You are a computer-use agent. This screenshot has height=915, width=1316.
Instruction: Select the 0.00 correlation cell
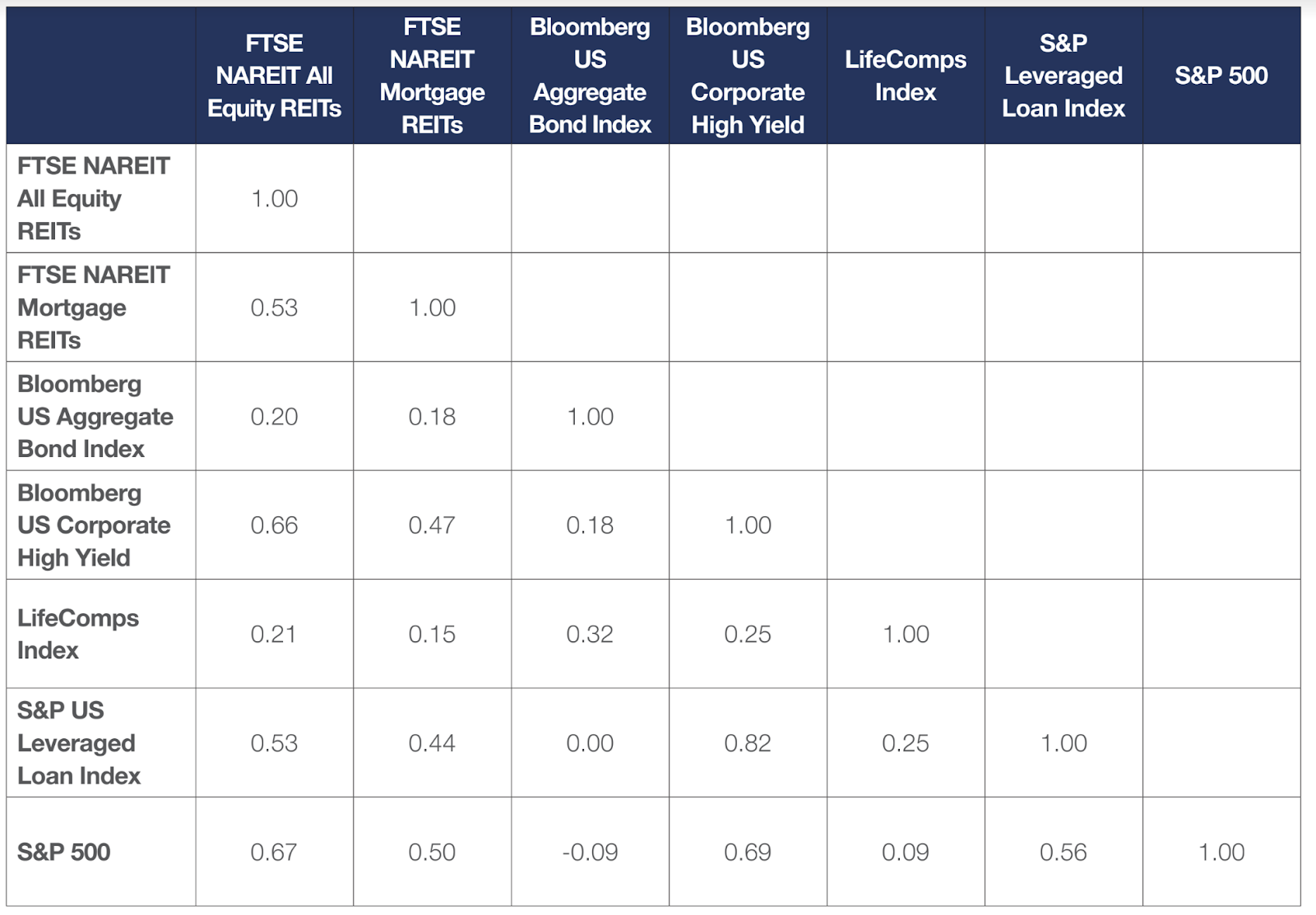coord(590,743)
